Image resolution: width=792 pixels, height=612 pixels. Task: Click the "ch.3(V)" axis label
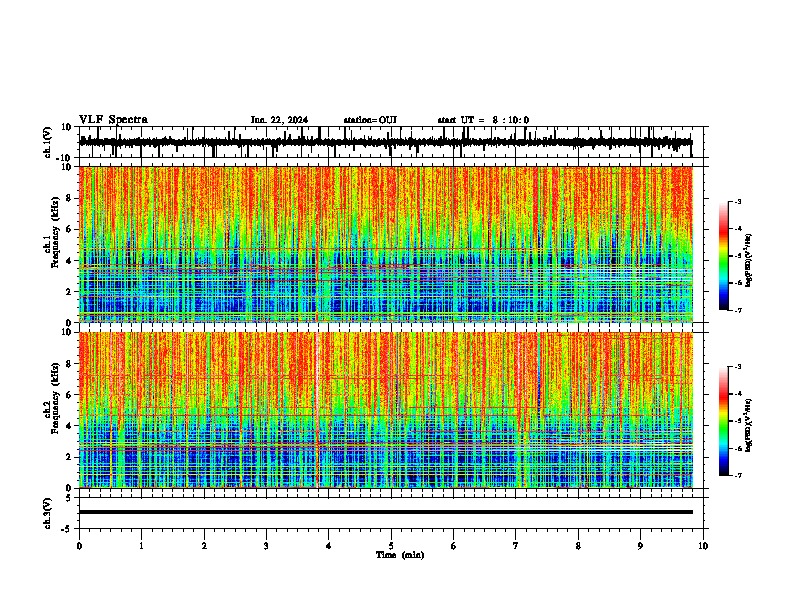click(48, 513)
